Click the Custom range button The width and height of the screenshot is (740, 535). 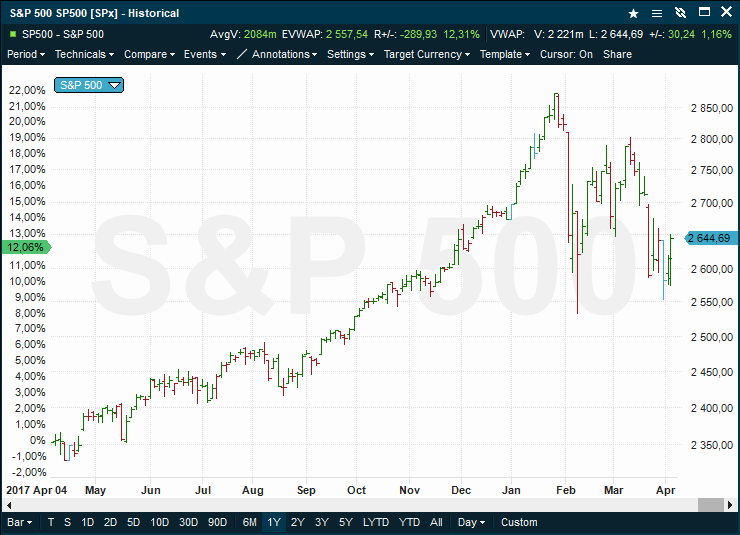519,522
